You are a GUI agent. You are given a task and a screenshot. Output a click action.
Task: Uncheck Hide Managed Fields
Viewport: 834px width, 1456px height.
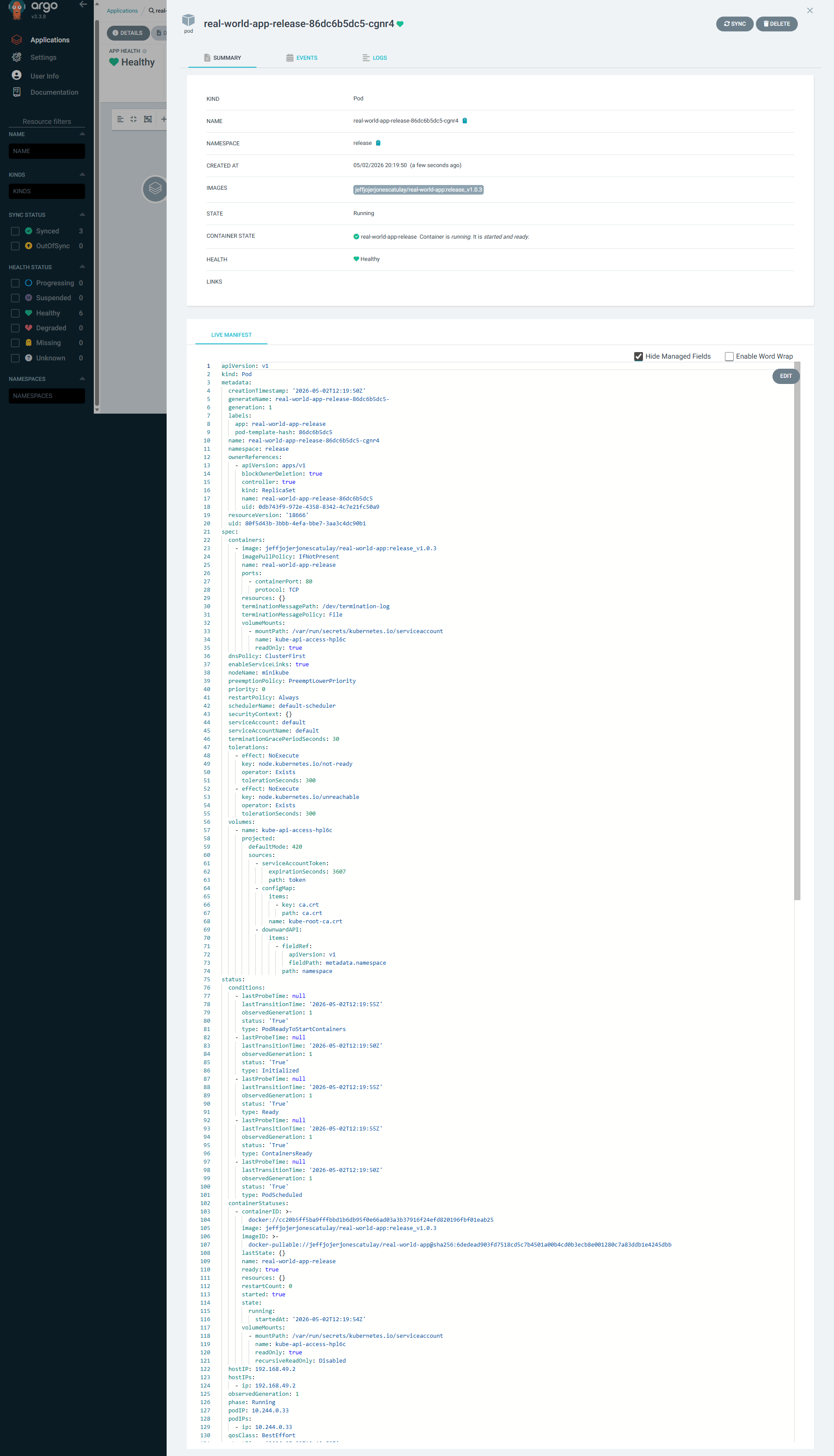[639, 356]
